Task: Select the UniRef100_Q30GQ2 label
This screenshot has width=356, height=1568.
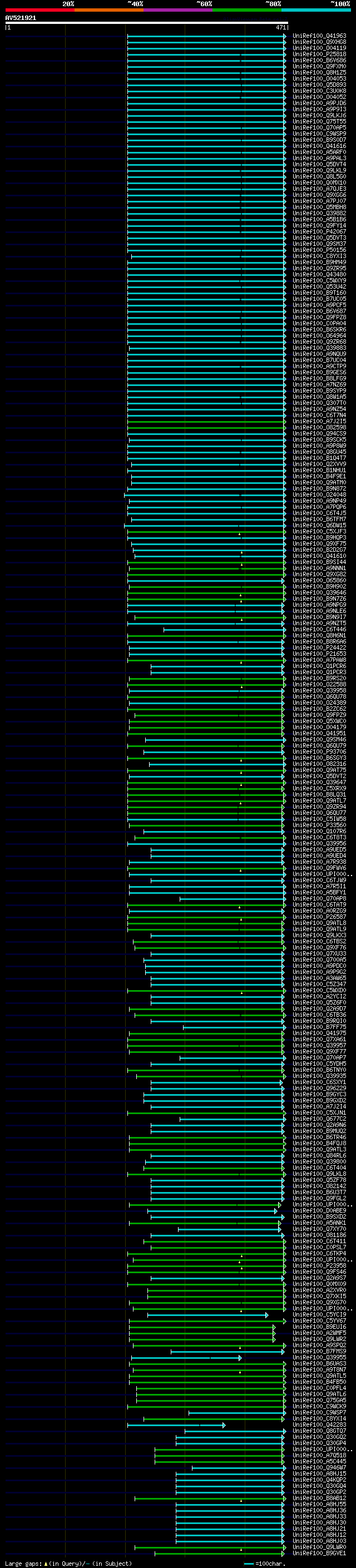Action: pos(319,1437)
